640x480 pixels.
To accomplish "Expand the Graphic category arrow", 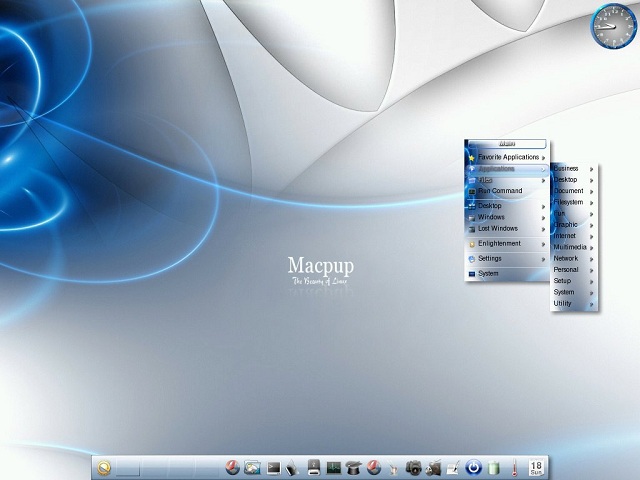I will [x=591, y=225].
